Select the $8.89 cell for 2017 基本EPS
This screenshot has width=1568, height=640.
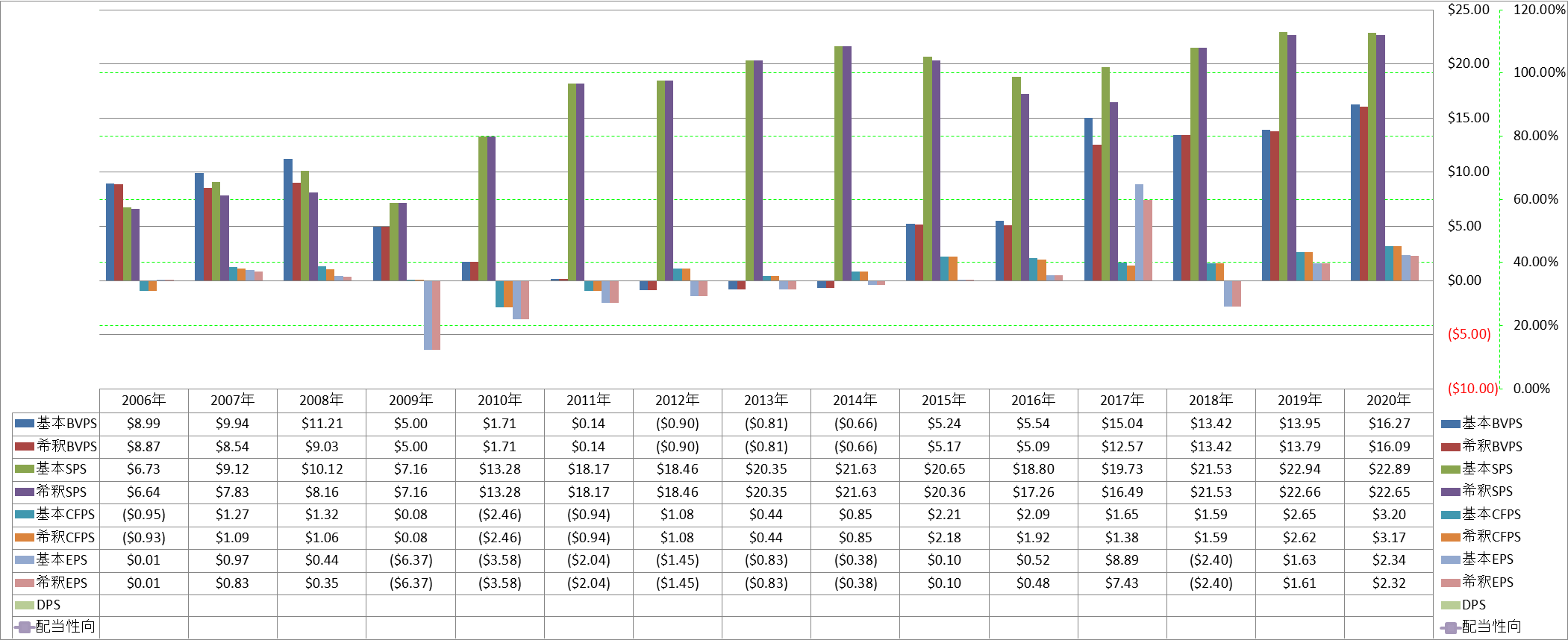pyautogui.click(x=1122, y=560)
